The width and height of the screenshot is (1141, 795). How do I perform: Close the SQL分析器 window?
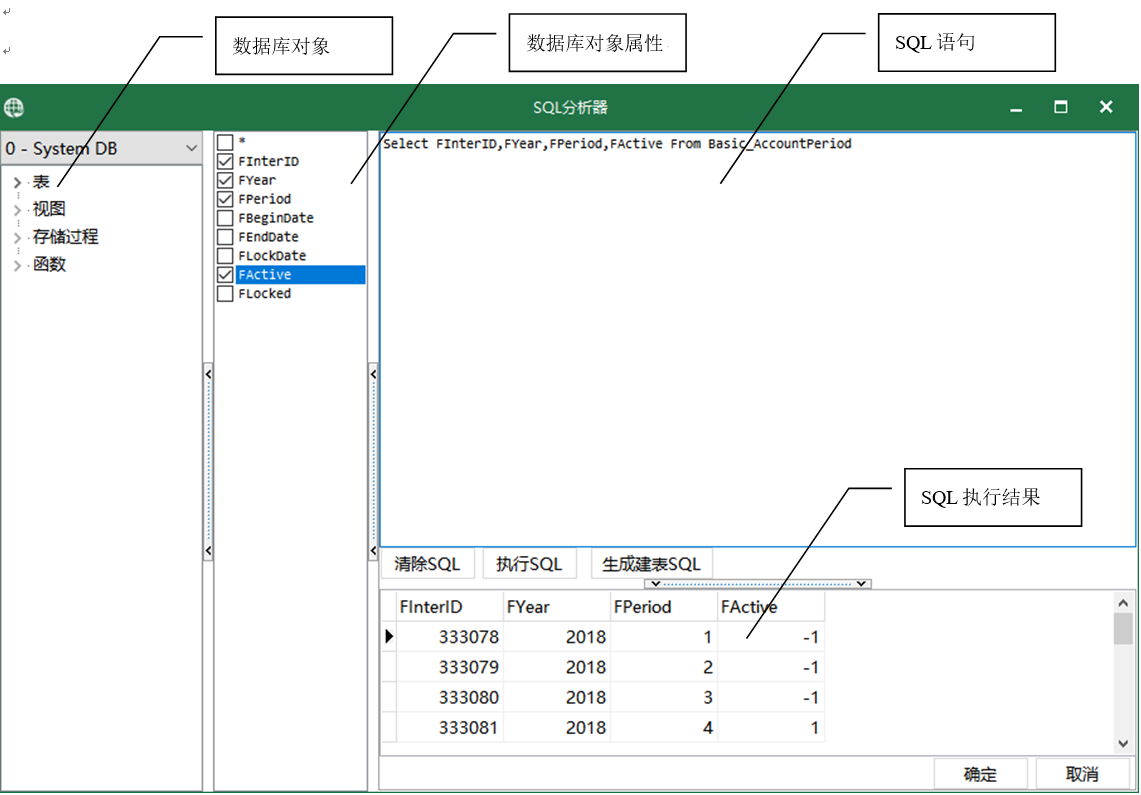point(1106,107)
